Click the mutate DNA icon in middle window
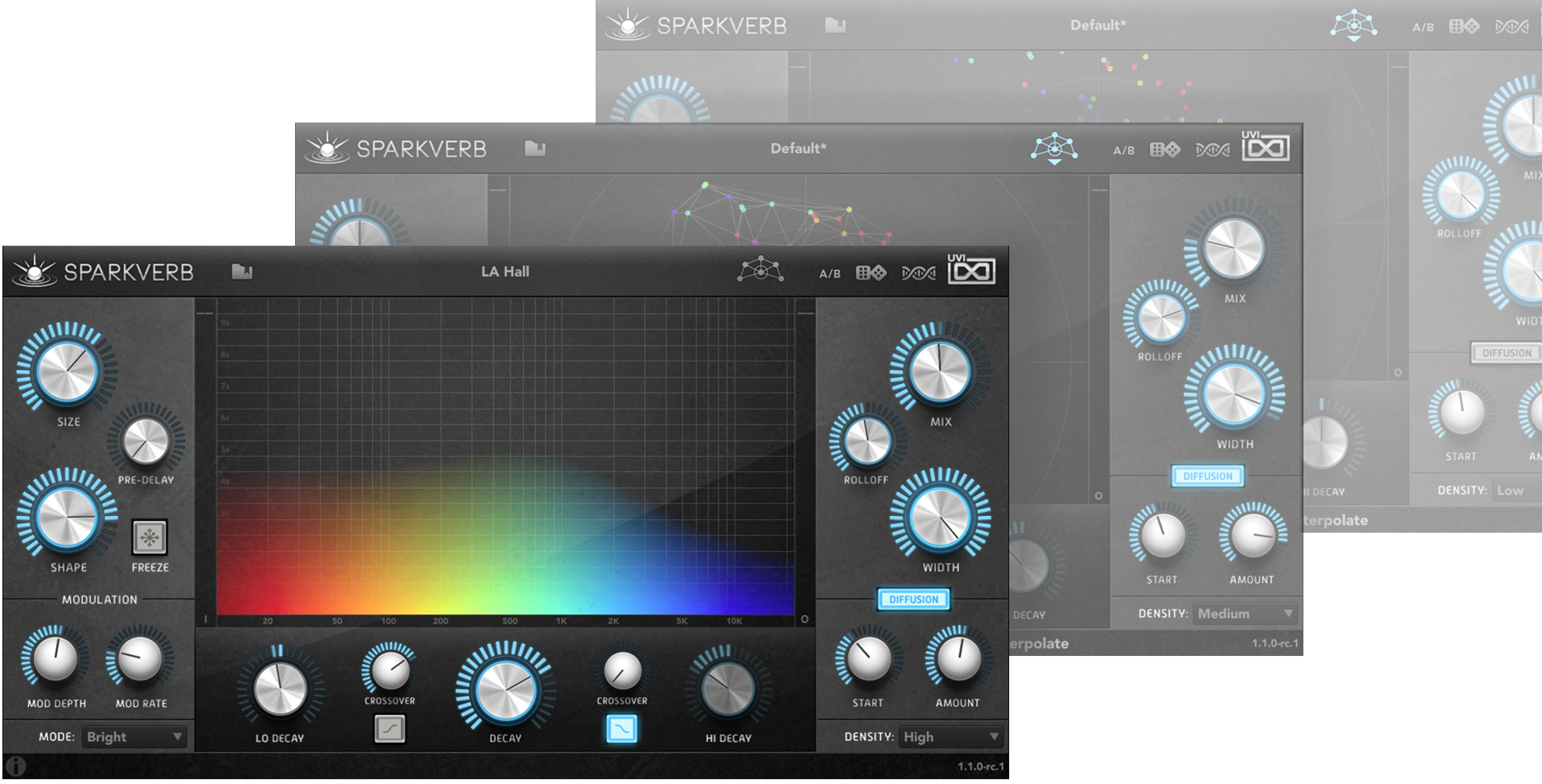 [1212, 150]
